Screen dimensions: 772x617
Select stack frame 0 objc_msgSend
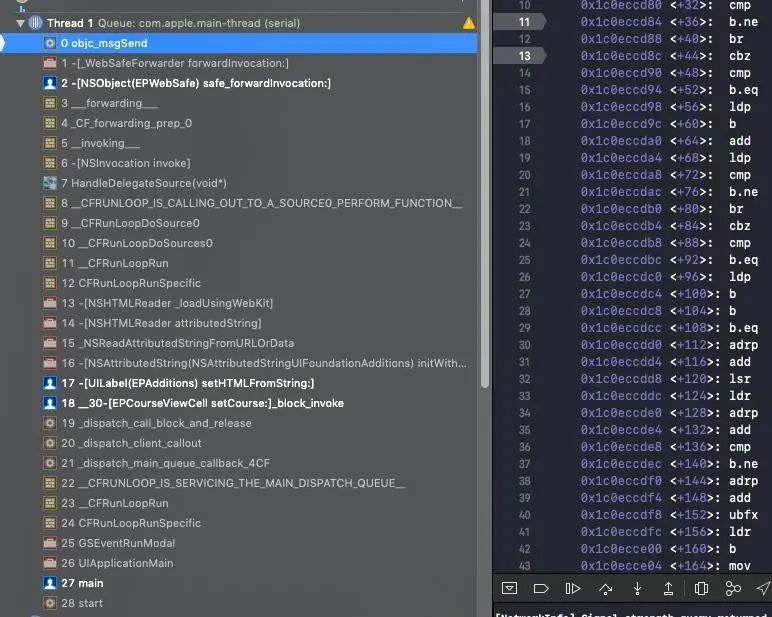[x=239, y=43]
